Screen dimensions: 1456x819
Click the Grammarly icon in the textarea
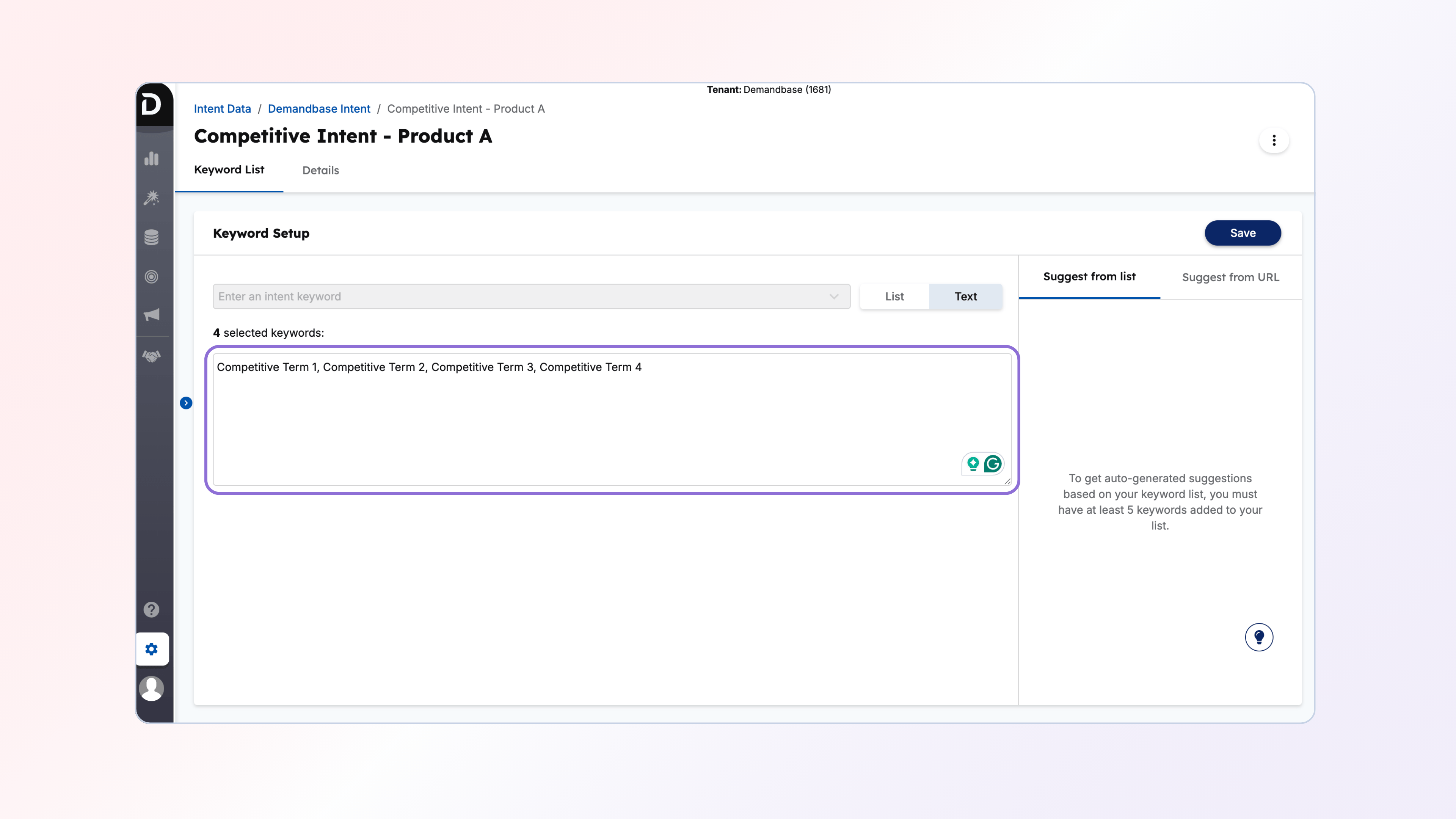pyautogui.click(x=993, y=464)
